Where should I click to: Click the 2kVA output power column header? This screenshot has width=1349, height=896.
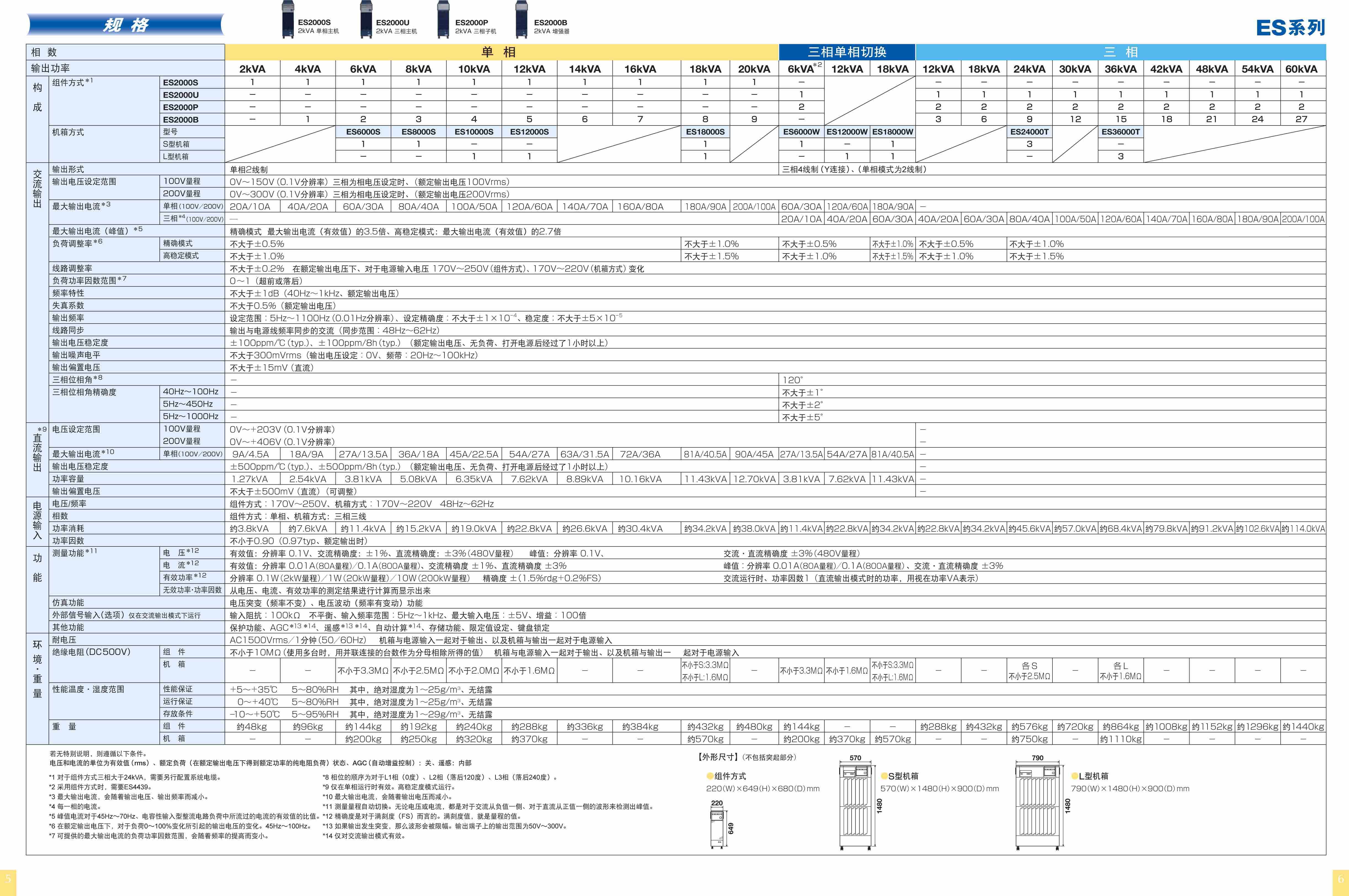coord(252,69)
